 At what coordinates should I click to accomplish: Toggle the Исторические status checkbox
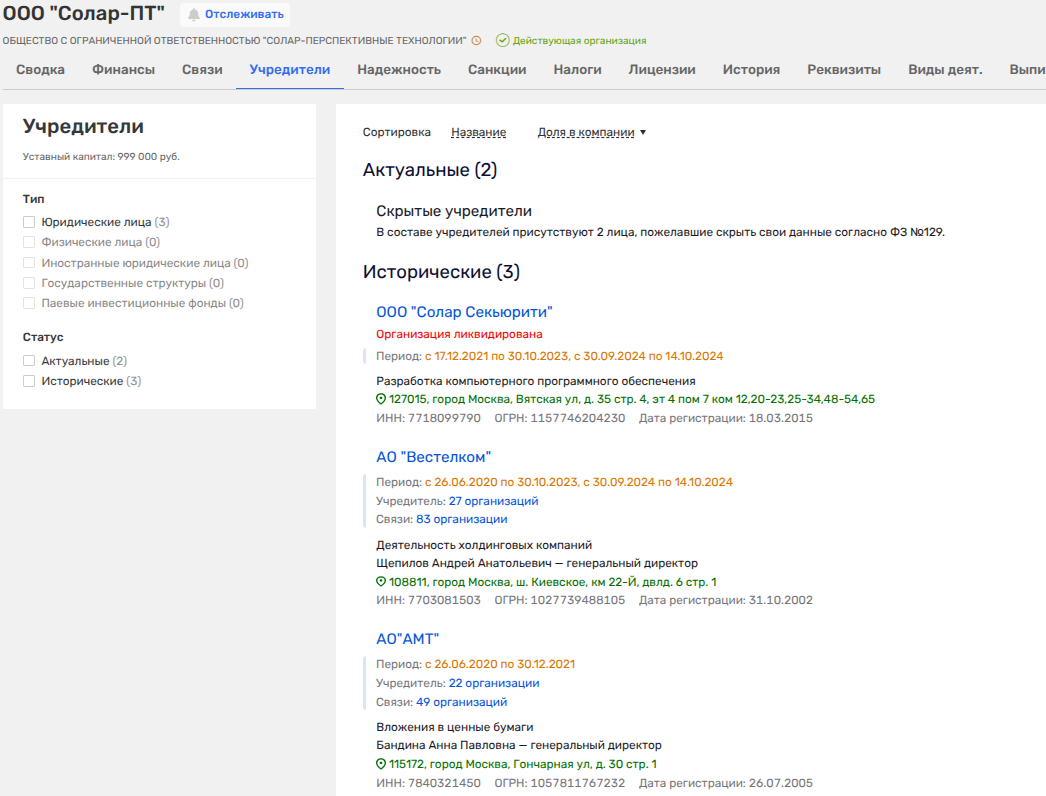pos(29,381)
